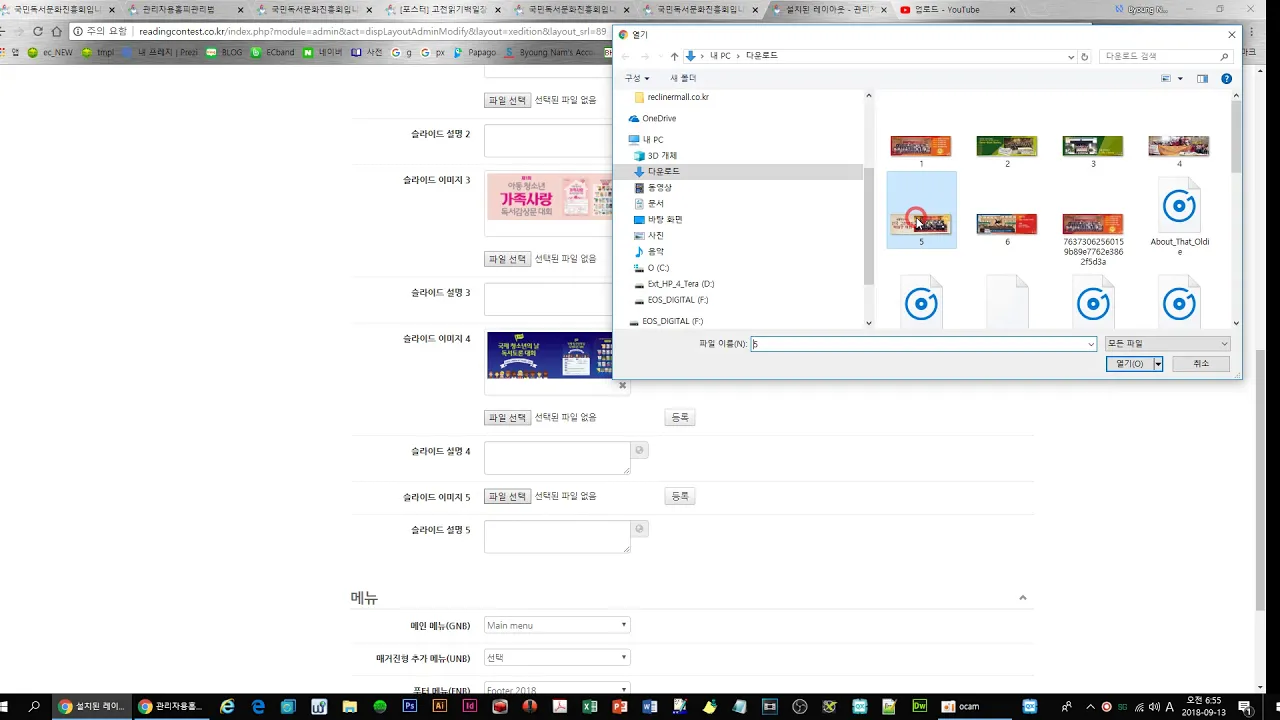1280x720 pixels.
Task: Click 등록 button for slide image 4
Action: pyautogui.click(x=680, y=418)
